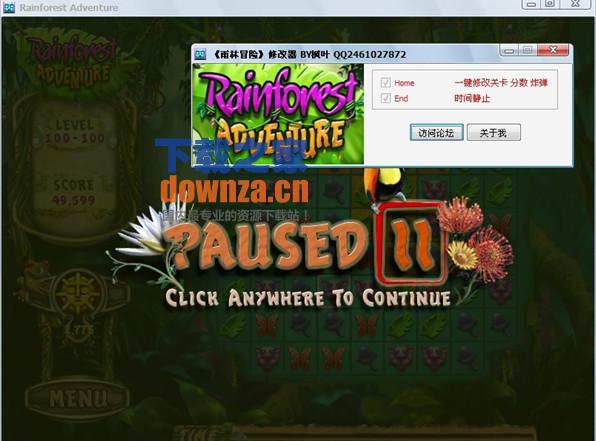The width and height of the screenshot is (596, 441).
Task: Click the SCORE 49,599 panel
Action: (x=74, y=192)
